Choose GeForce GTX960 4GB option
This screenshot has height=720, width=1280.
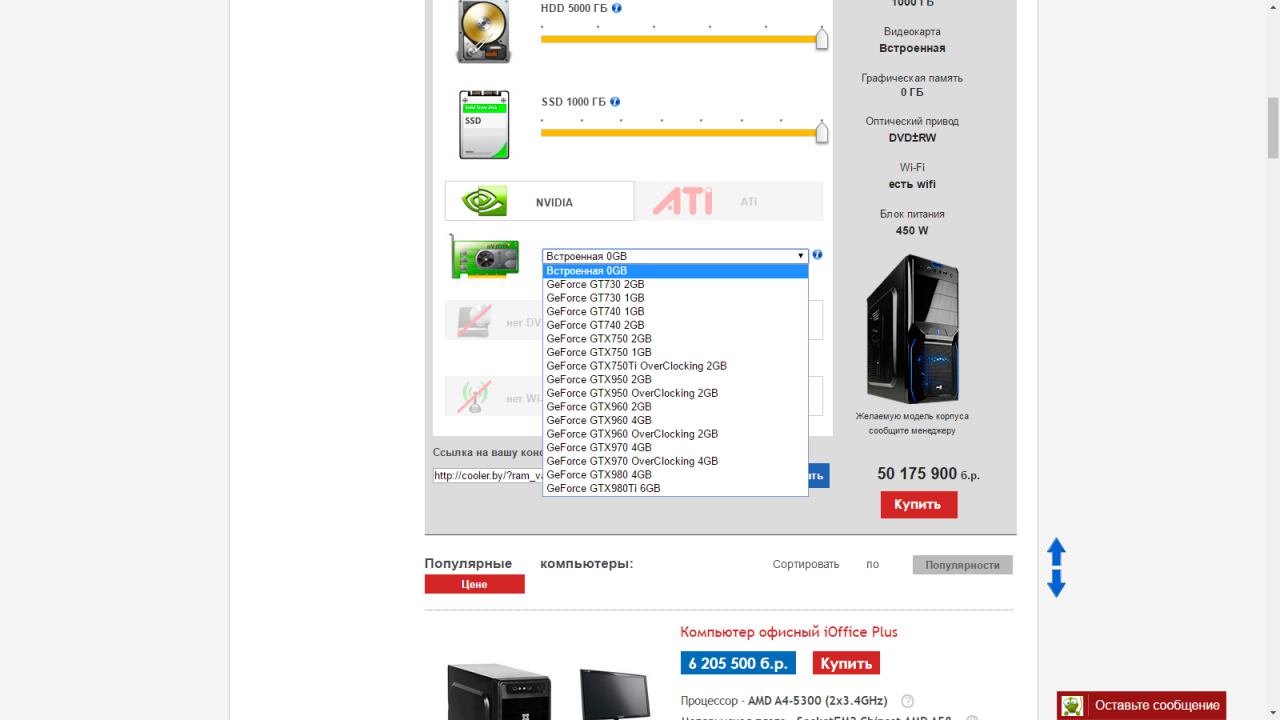pyautogui.click(x=675, y=420)
